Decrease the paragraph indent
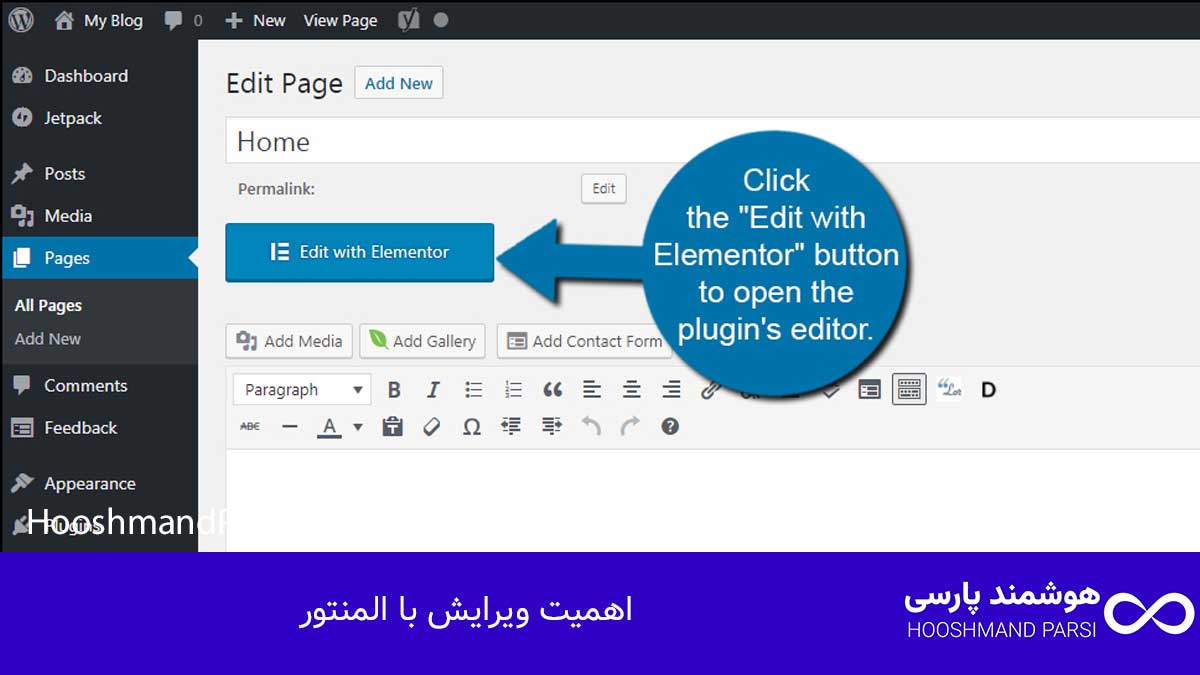Screen dimensions: 1200x675 511,427
